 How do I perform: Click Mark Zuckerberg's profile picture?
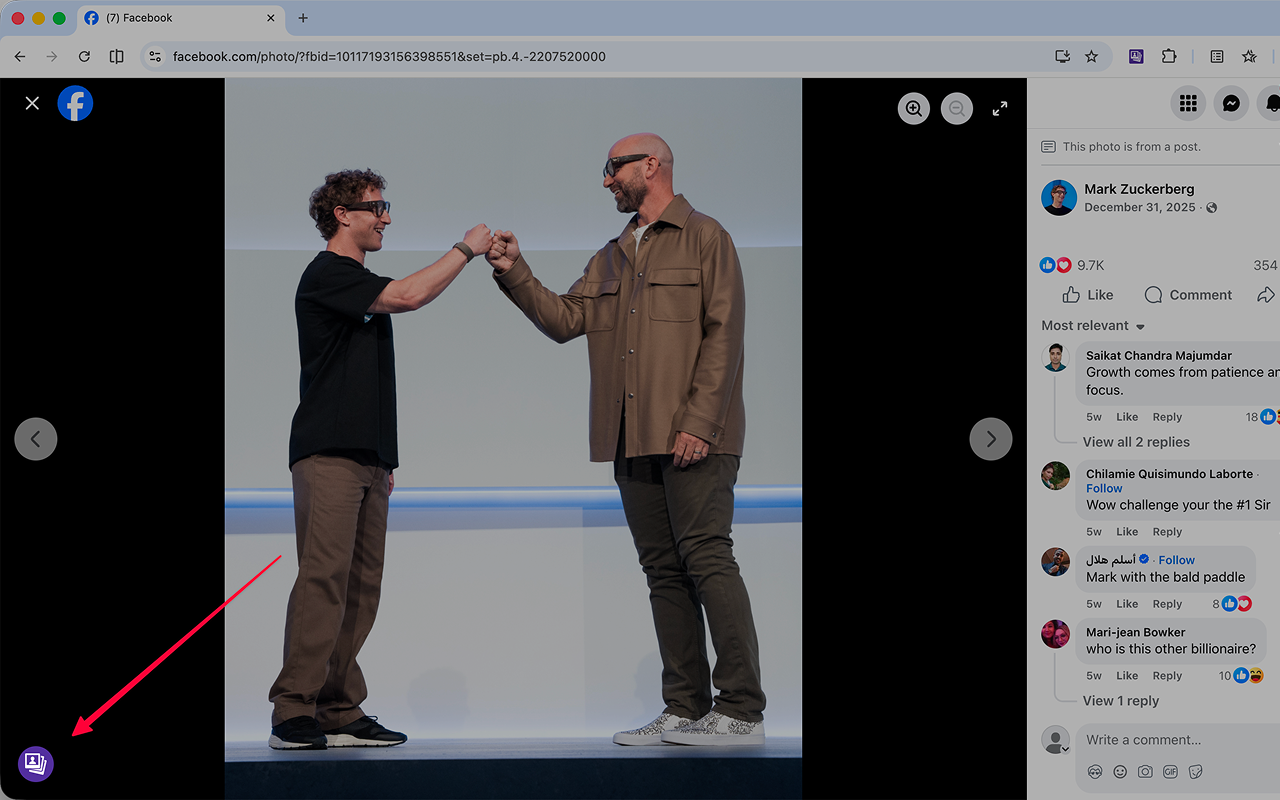(x=1058, y=198)
